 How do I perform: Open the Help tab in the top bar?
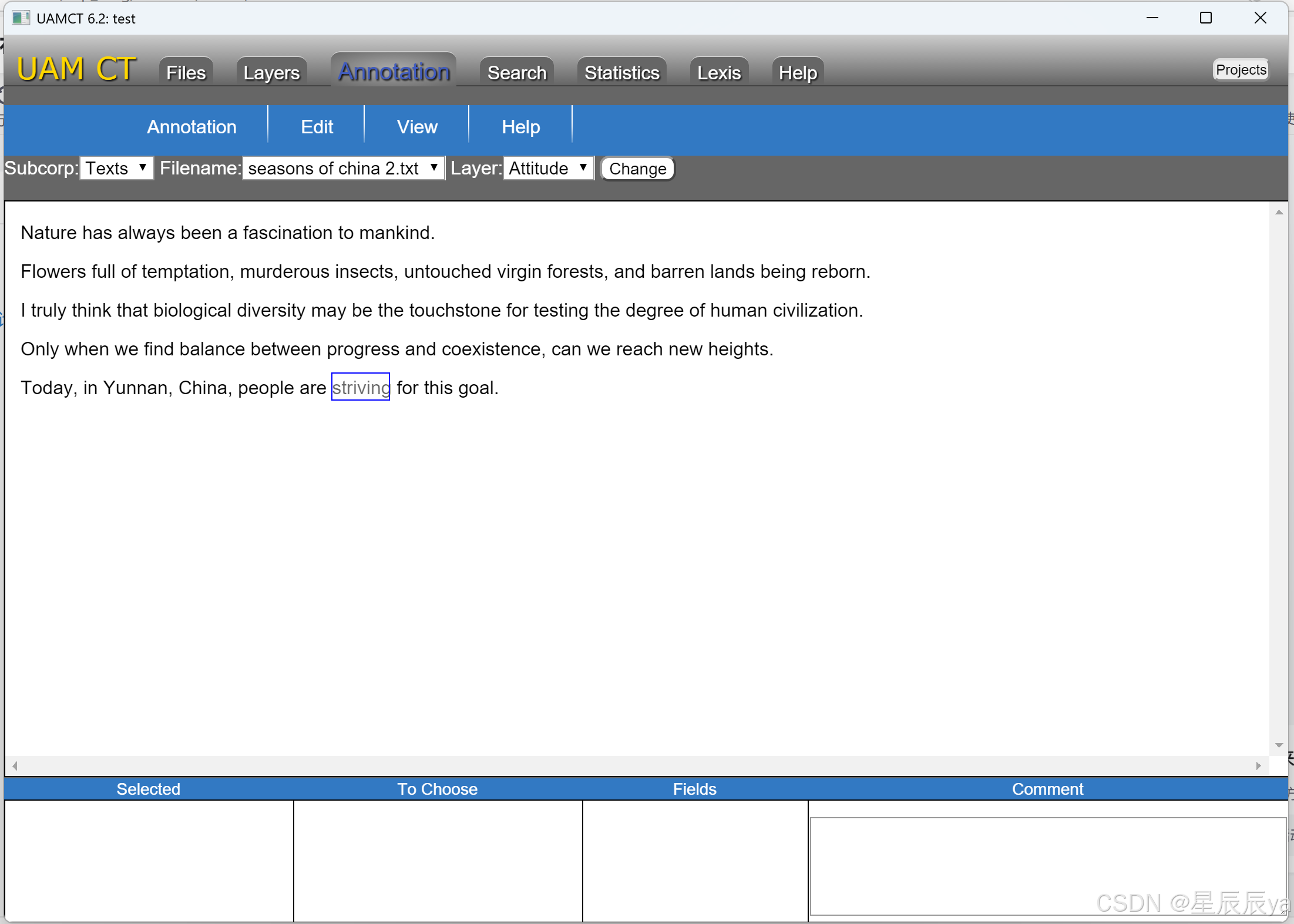coord(797,72)
